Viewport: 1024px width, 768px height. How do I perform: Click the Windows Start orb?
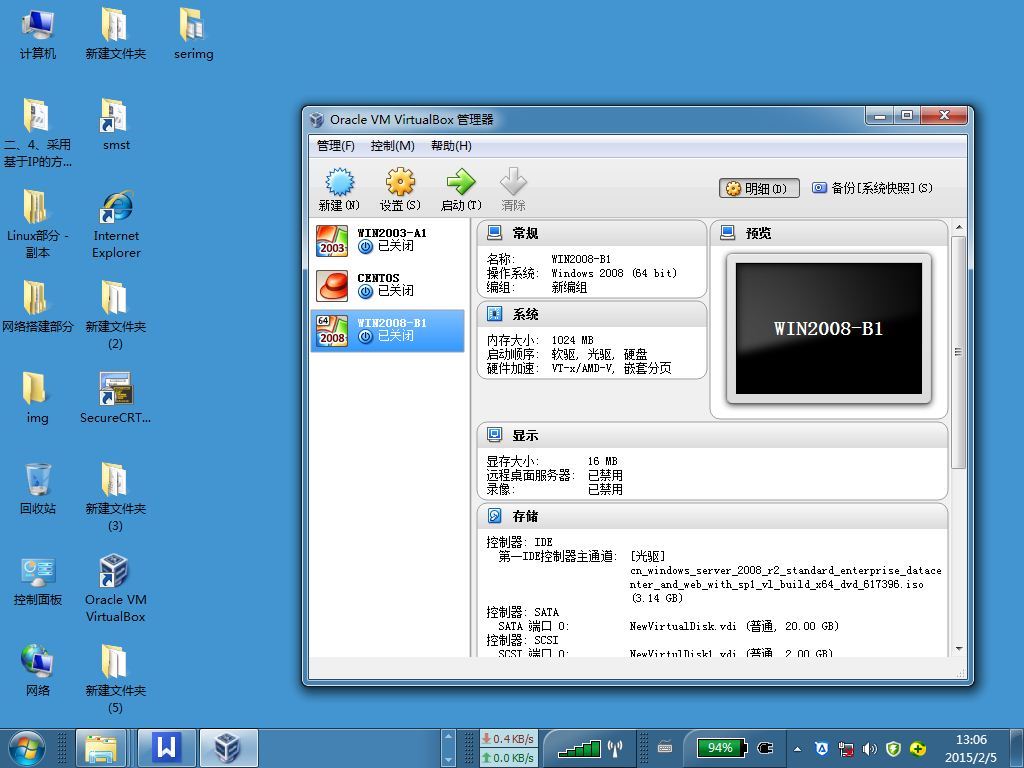[x=27, y=748]
